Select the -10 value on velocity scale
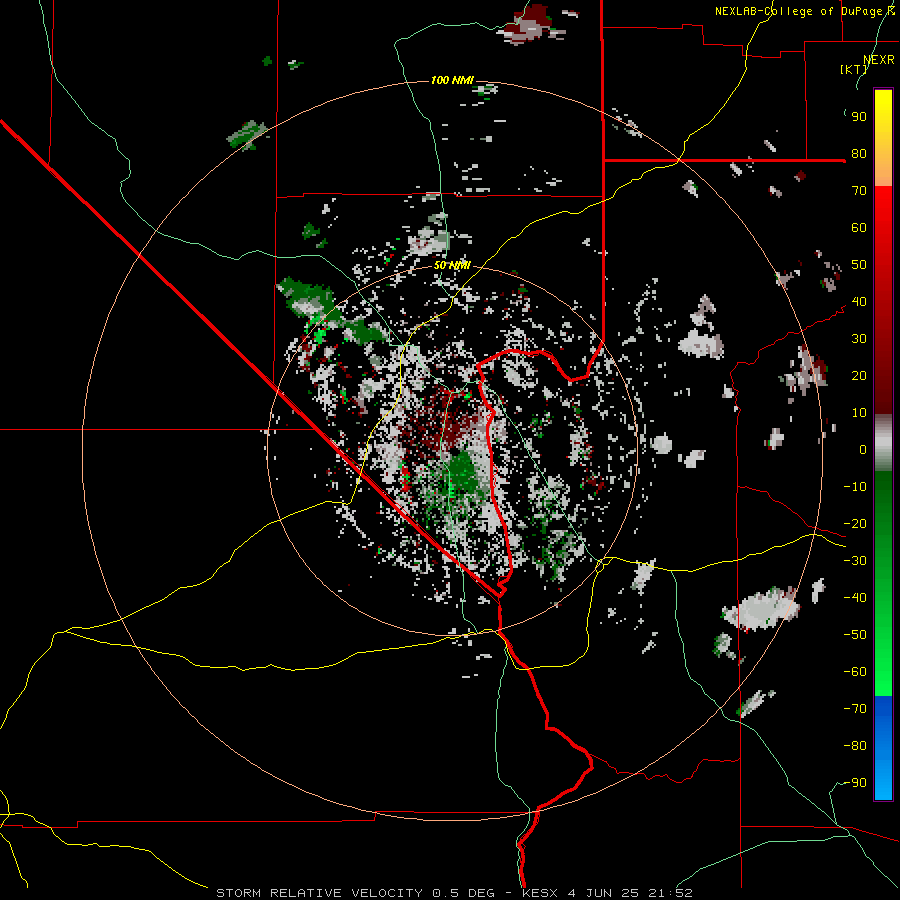This screenshot has width=900, height=900. click(x=855, y=487)
